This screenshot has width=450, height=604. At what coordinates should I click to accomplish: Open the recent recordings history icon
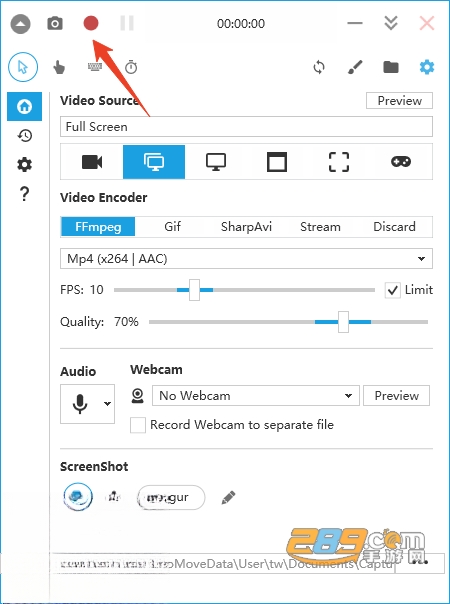tap(25, 136)
